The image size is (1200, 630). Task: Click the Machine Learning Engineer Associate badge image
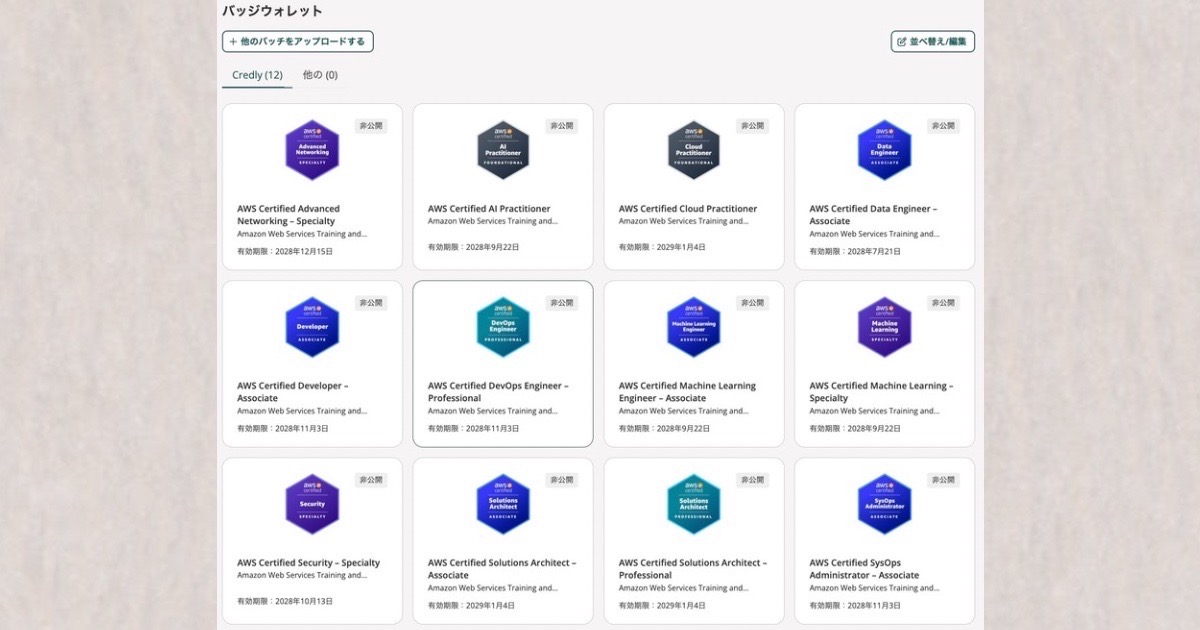(x=694, y=327)
